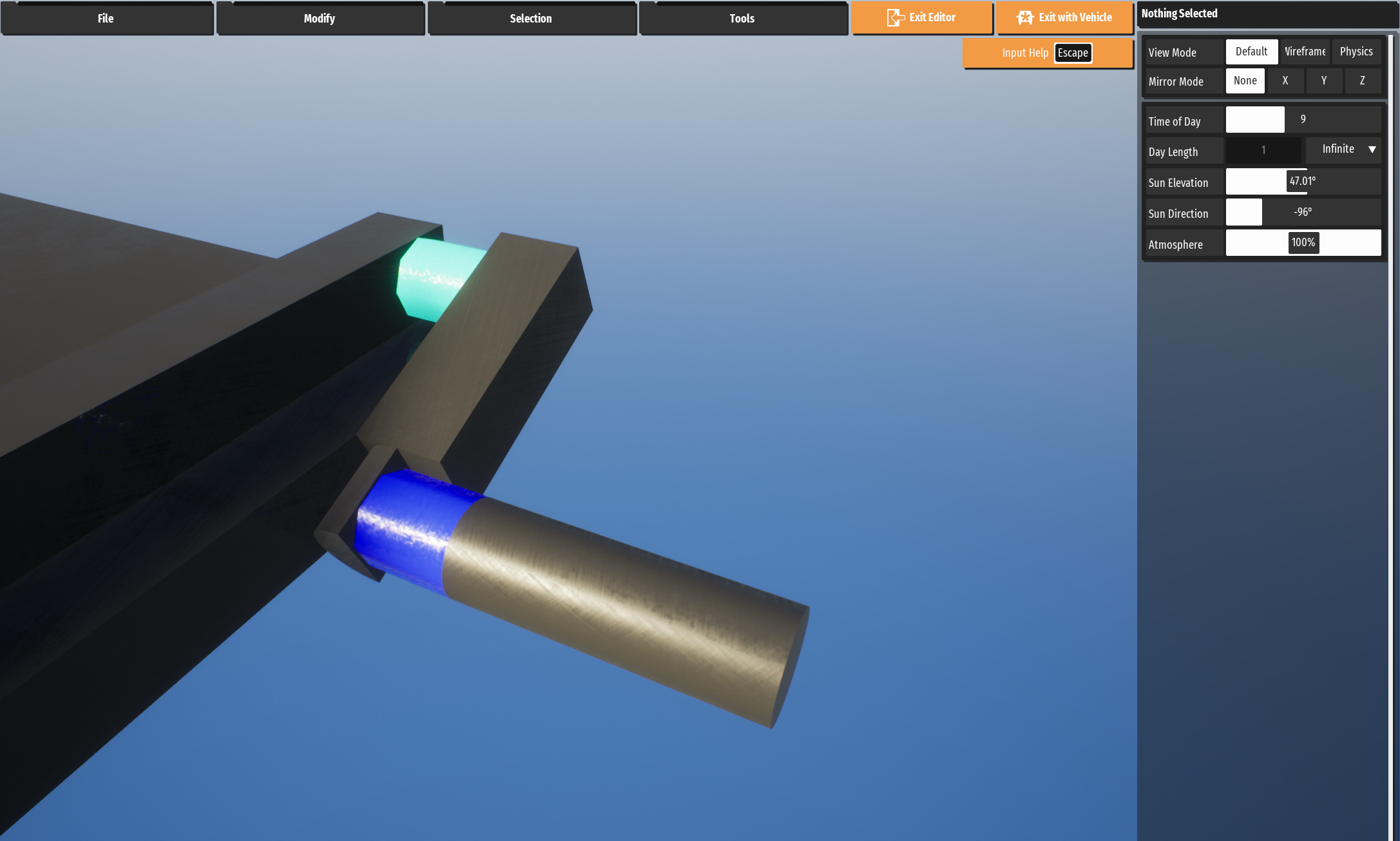Image resolution: width=1400 pixels, height=841 pixels.
Task: Enable X-axis mirror mode
Action: tap(1285, 81)
